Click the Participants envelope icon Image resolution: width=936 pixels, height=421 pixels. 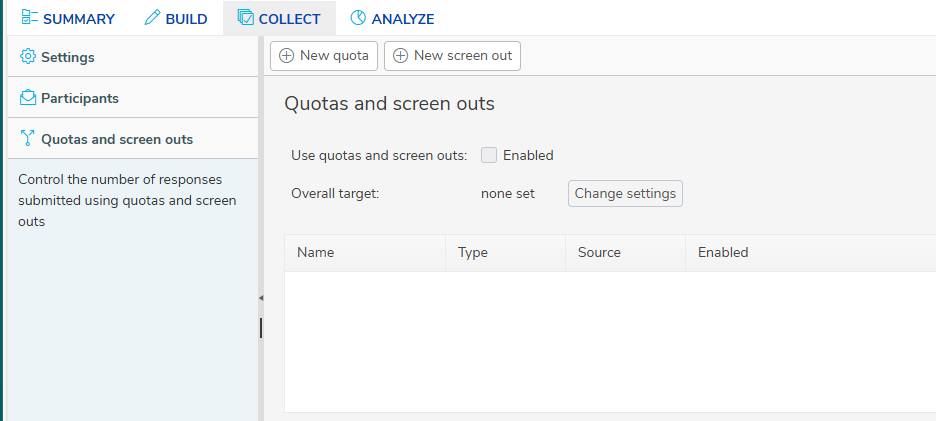click(x=27, y=97)
